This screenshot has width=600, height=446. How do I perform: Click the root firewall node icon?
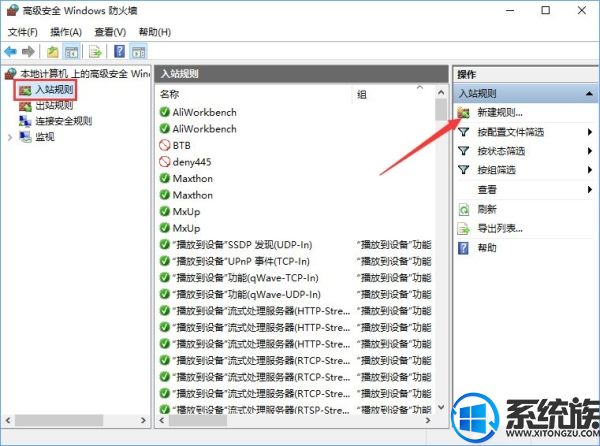pos(10,73)
